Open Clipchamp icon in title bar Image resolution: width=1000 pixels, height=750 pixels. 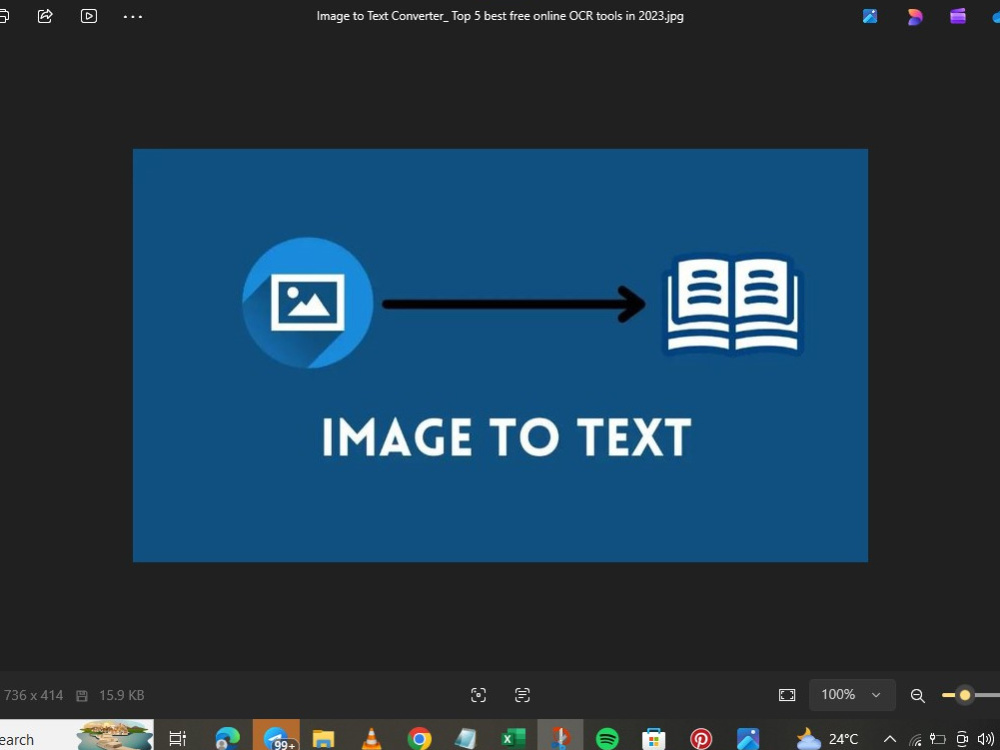click(x=958, y=16)
